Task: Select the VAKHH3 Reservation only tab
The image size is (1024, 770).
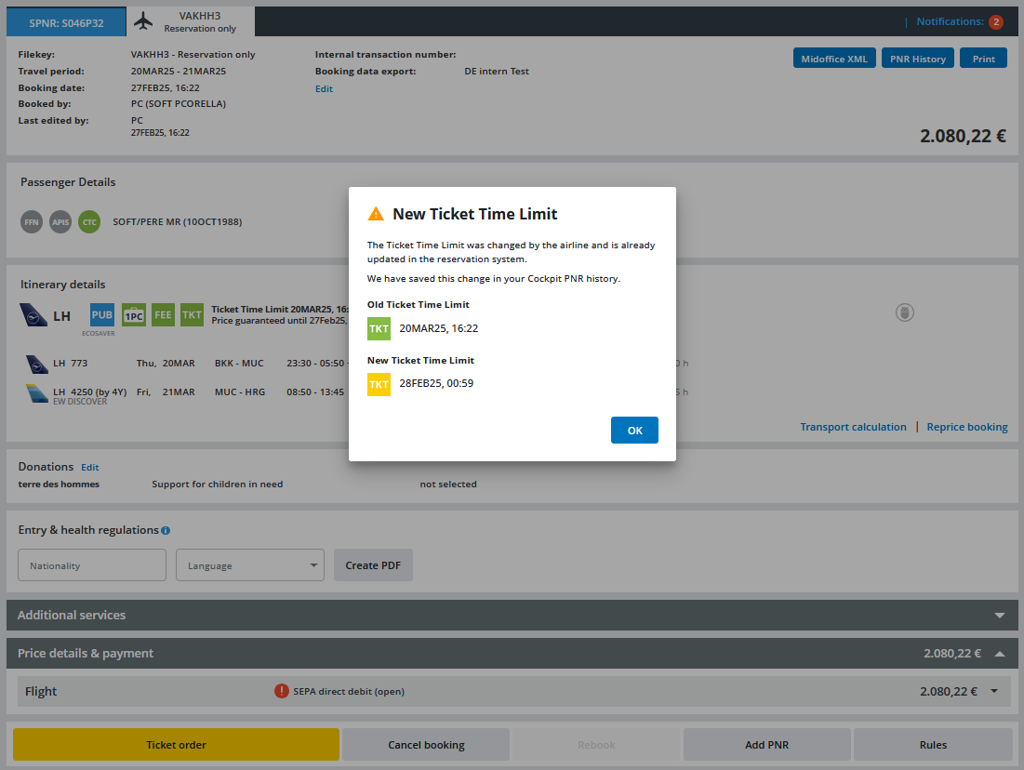Action: click(x=190, y=22)
